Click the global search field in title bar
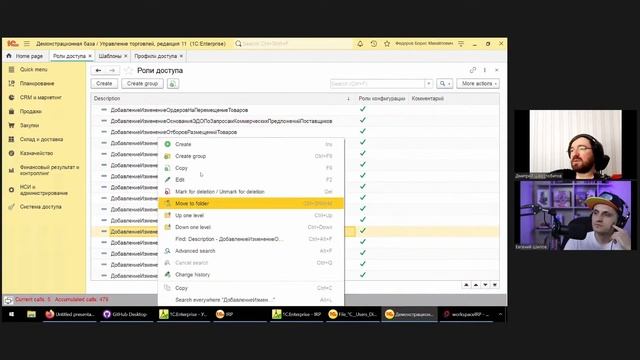Viewport: 640px width, 360px height. coord(293,43)
